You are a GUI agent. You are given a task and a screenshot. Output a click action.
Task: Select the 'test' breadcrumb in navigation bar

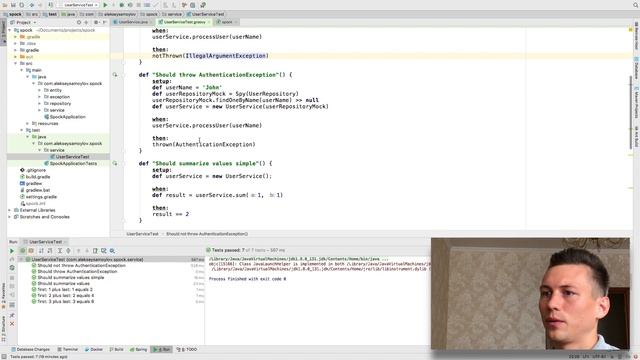[50, 14]
